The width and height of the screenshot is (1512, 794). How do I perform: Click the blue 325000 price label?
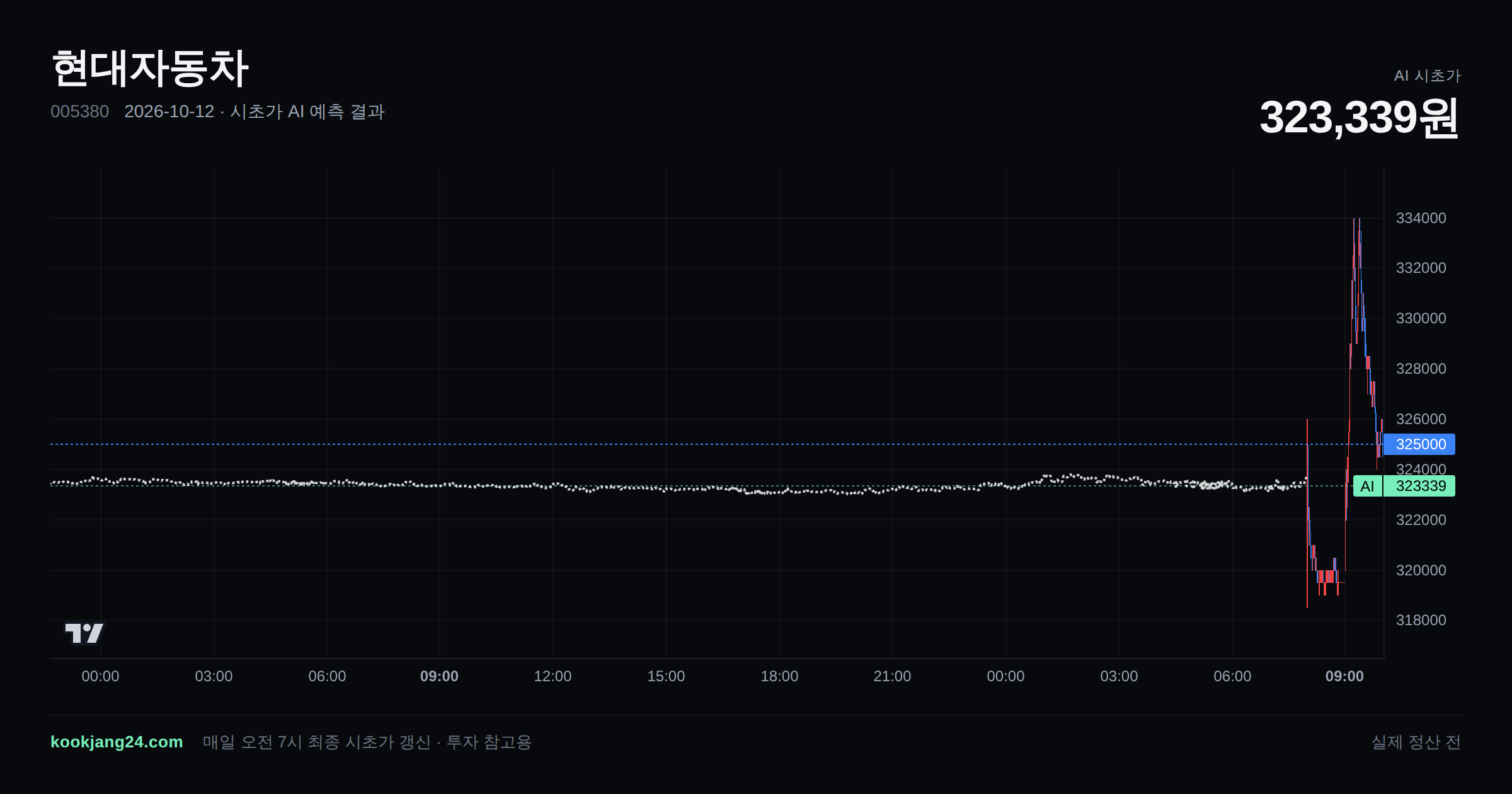tap(1419, 444)
